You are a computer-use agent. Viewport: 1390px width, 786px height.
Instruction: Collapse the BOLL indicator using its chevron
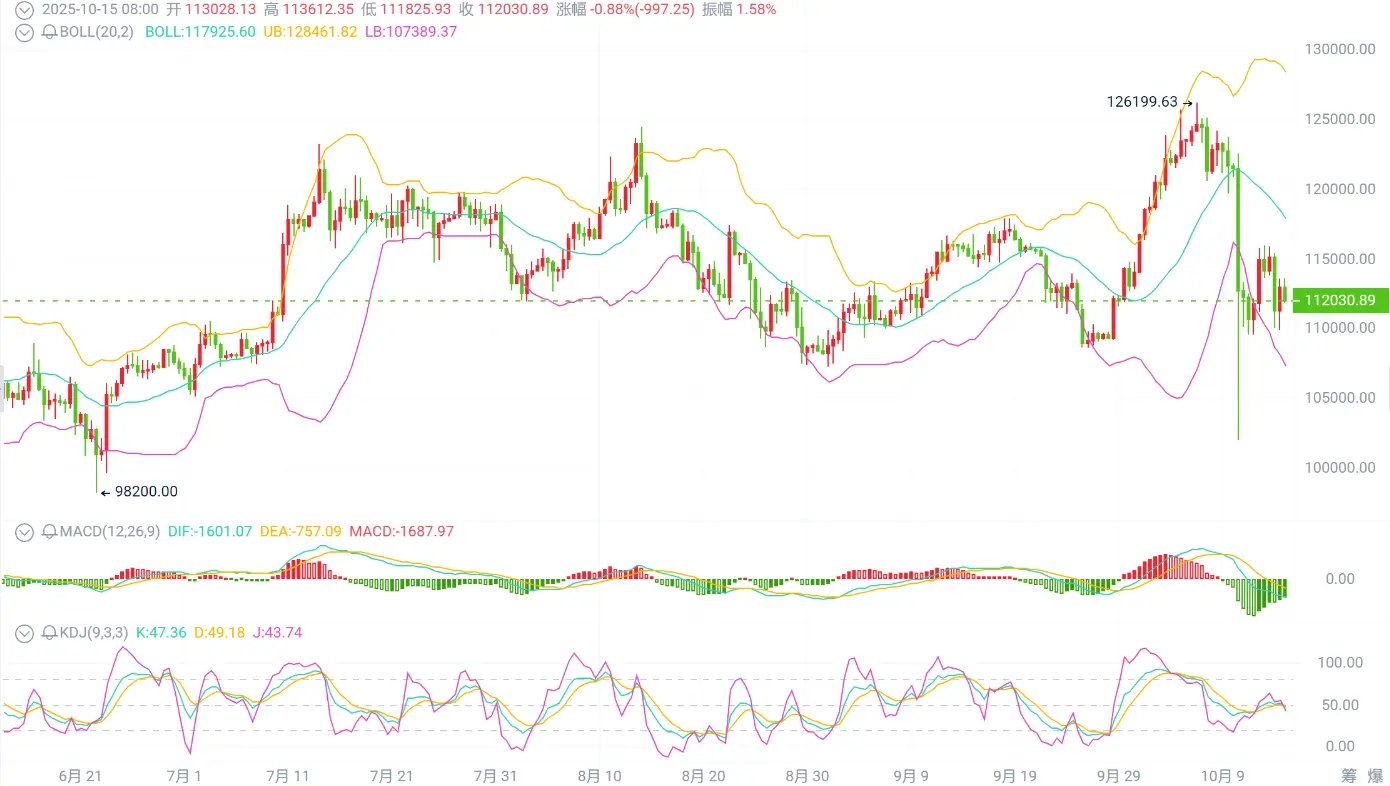(x=25, y=32)
